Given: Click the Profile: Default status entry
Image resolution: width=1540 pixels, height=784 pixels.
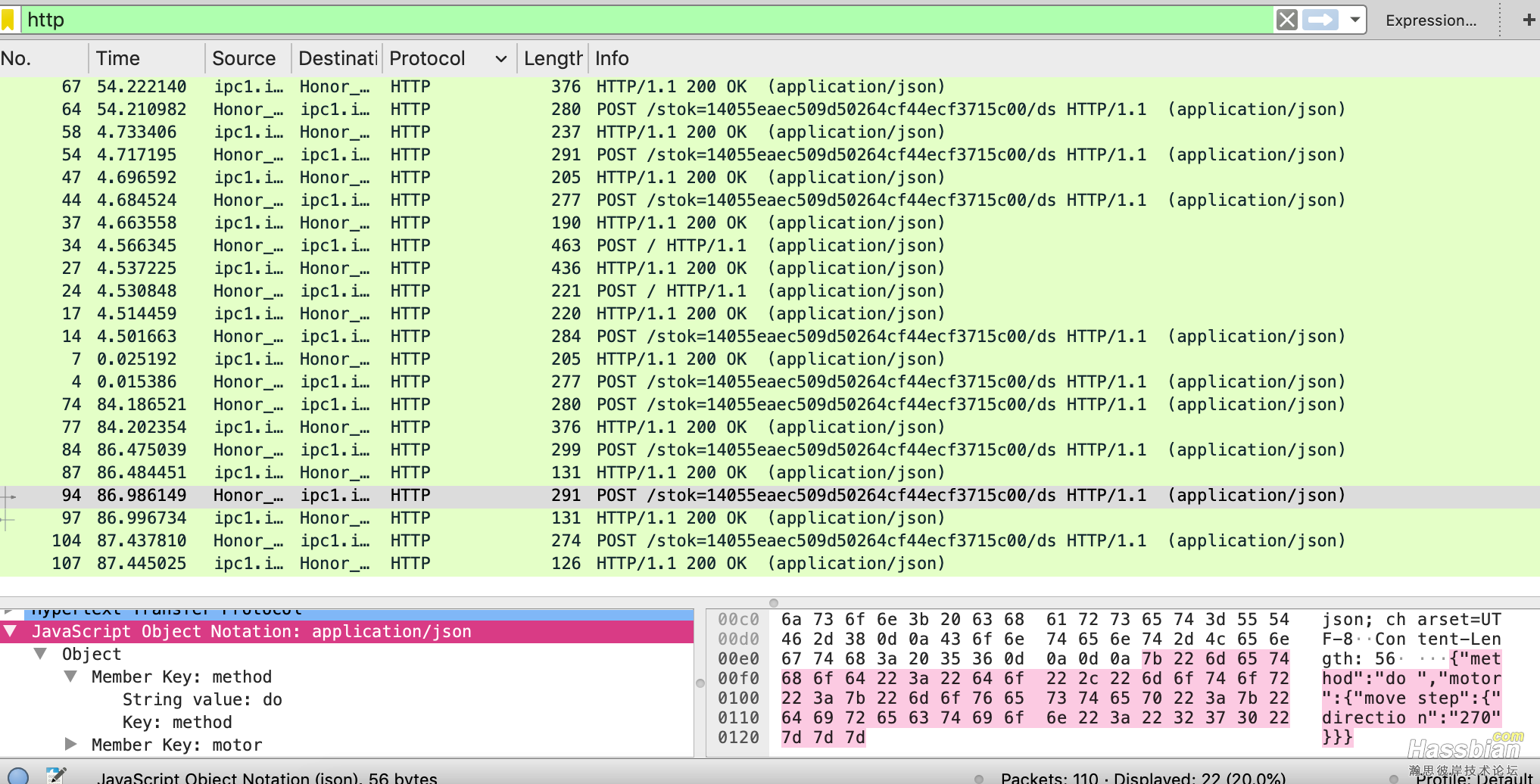Looking at the screenshot, I should point(1473,778).
